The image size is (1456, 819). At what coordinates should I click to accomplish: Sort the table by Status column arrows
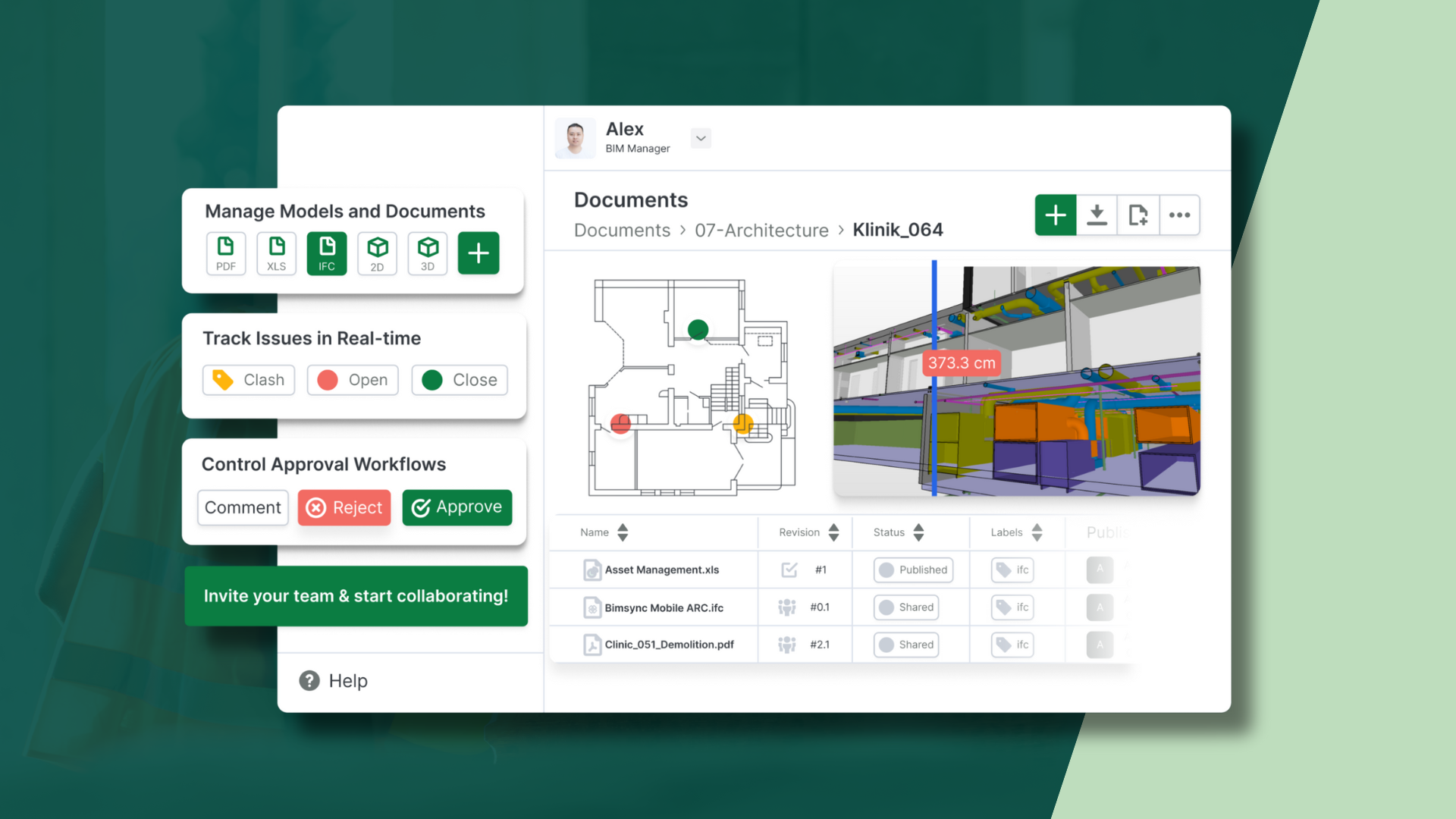(x=918, y=532)
